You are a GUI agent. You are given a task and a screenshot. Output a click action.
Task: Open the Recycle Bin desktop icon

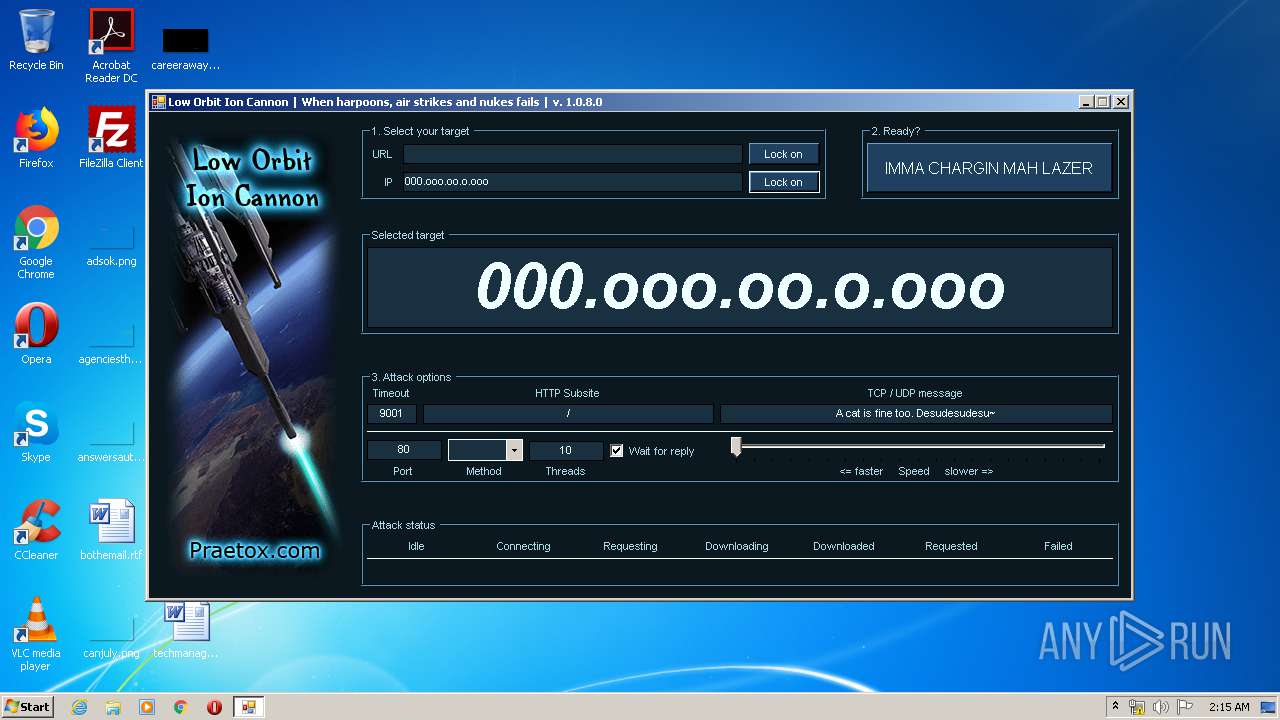tap(36, 40)
